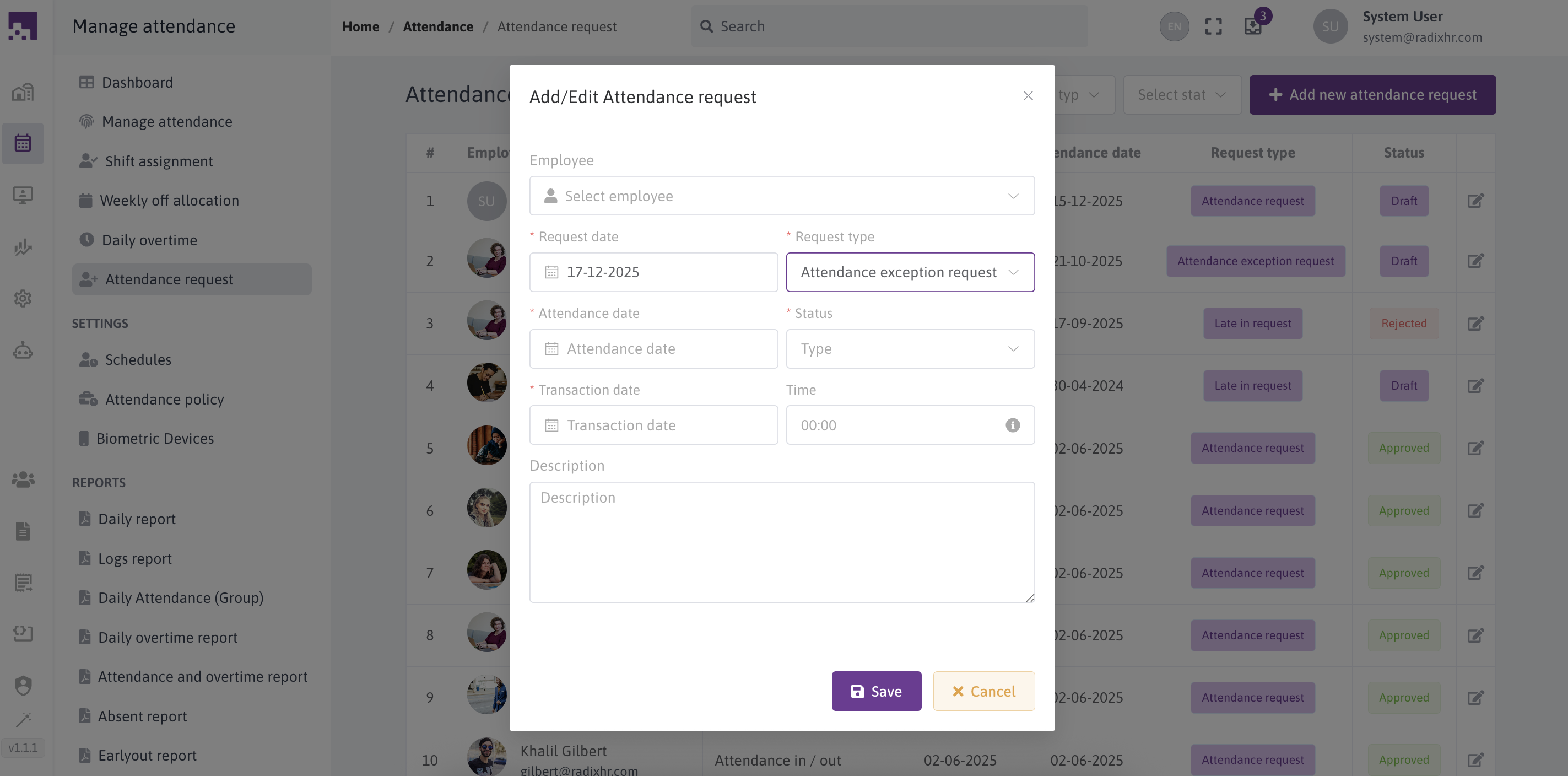The height and width of the screenshot is (776, 1568).
Task: Open Shift assignment in the sidebar
Action: pos(158,161)
